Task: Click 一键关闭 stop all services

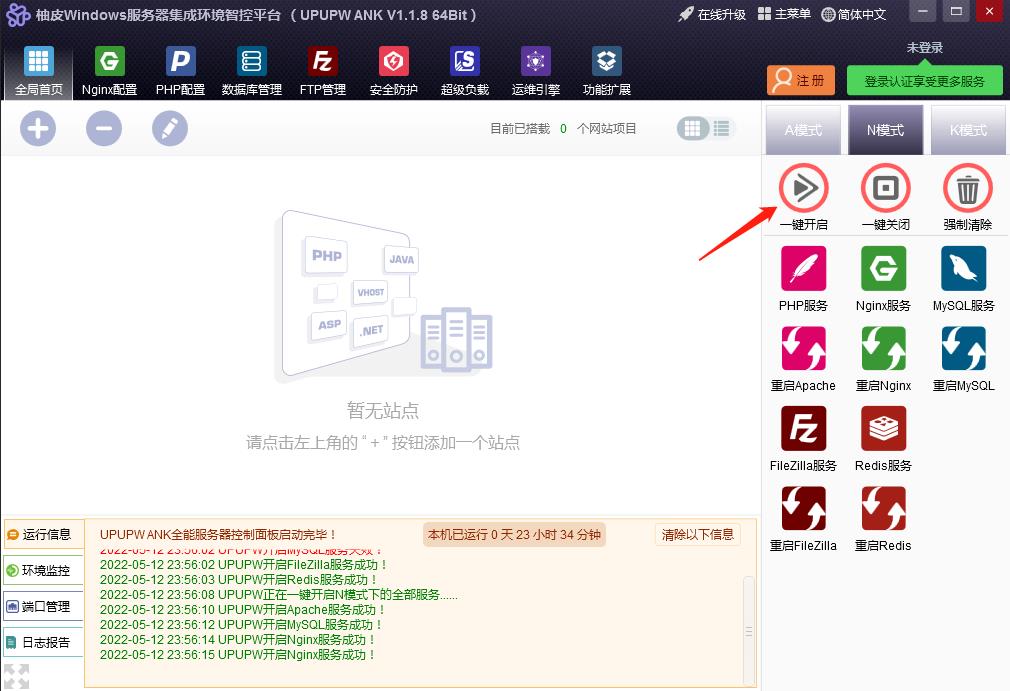Action: point(886,188)
